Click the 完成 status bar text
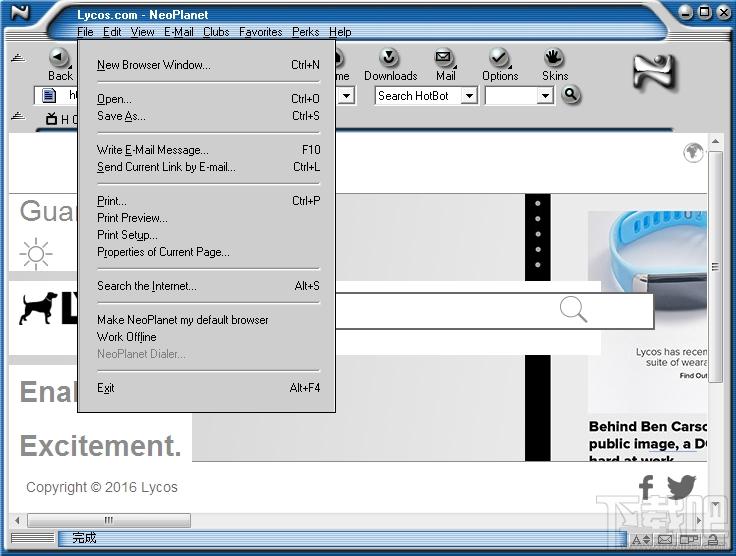The image size is (736, 556). tap(84, 538)
